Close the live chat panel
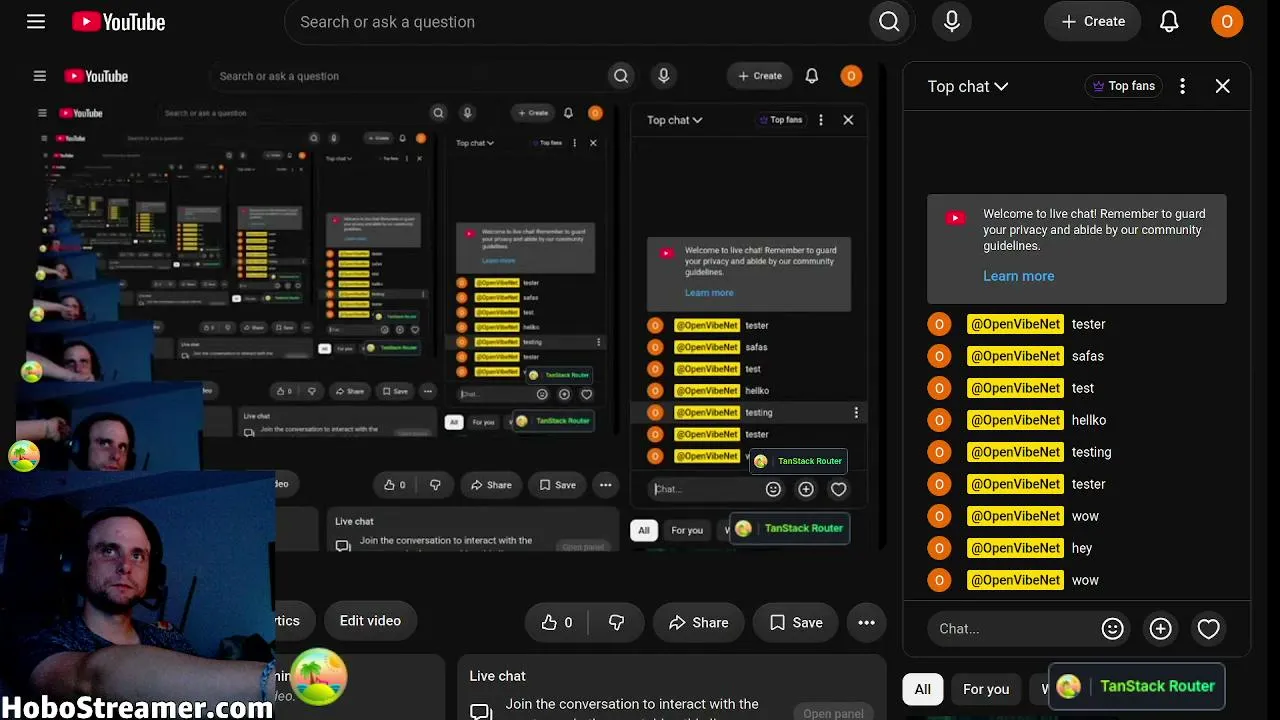 tap(1222, 86)
